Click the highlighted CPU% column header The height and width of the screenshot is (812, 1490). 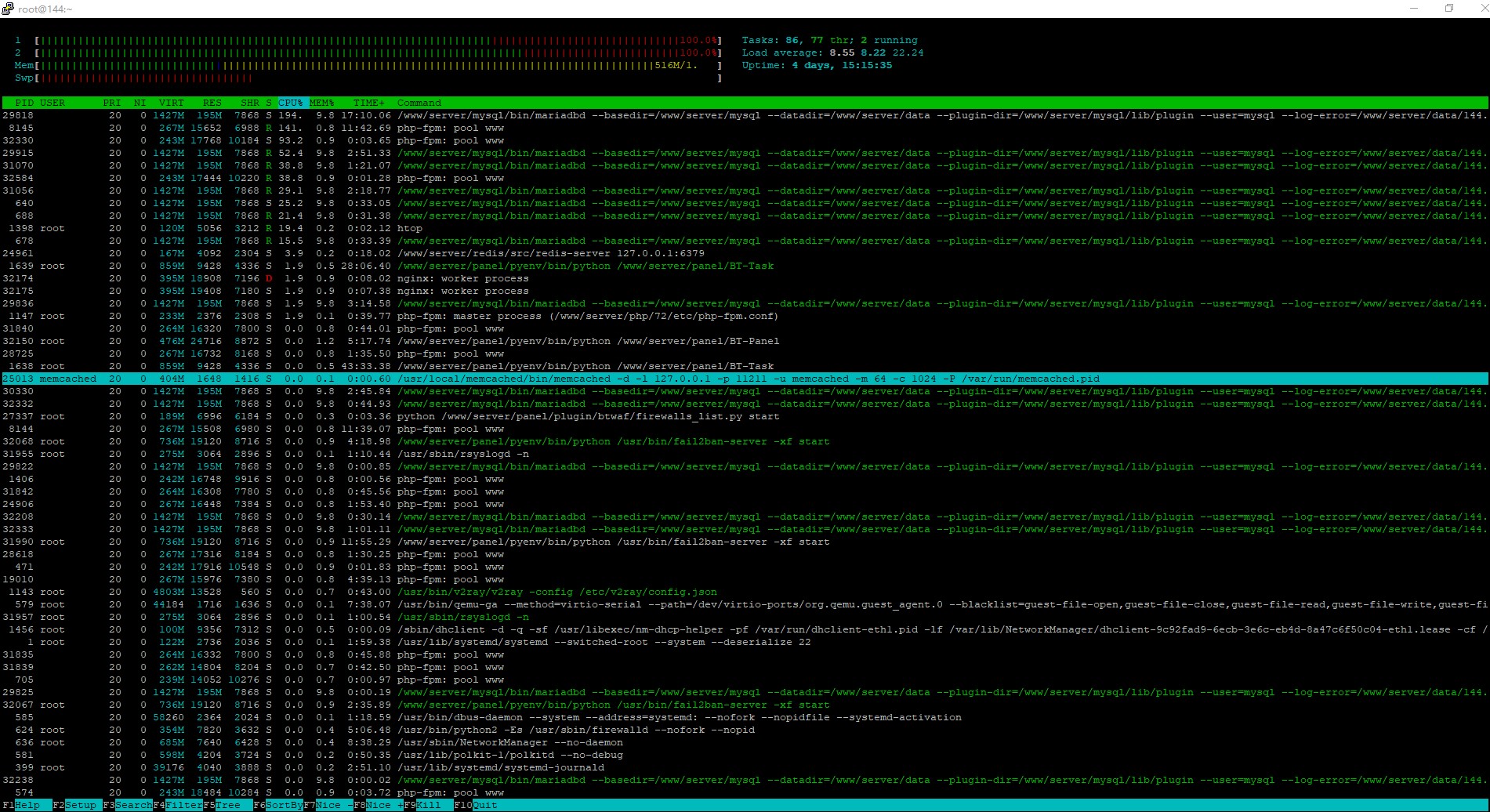click(x=291, y=103)
